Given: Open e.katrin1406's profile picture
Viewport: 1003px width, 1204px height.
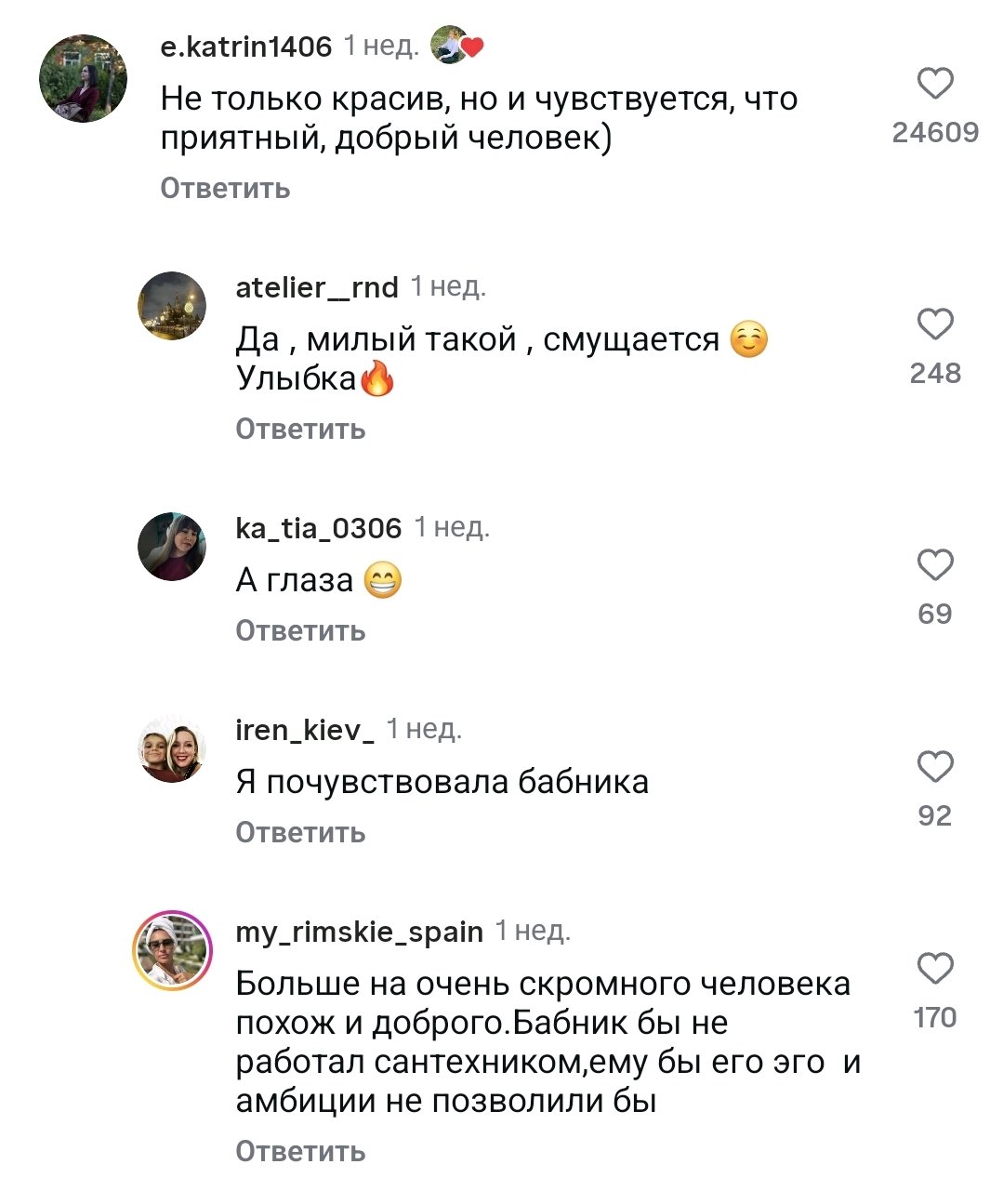Looking at the screenshot, I should pyautogui.click(x=83, y=79).
